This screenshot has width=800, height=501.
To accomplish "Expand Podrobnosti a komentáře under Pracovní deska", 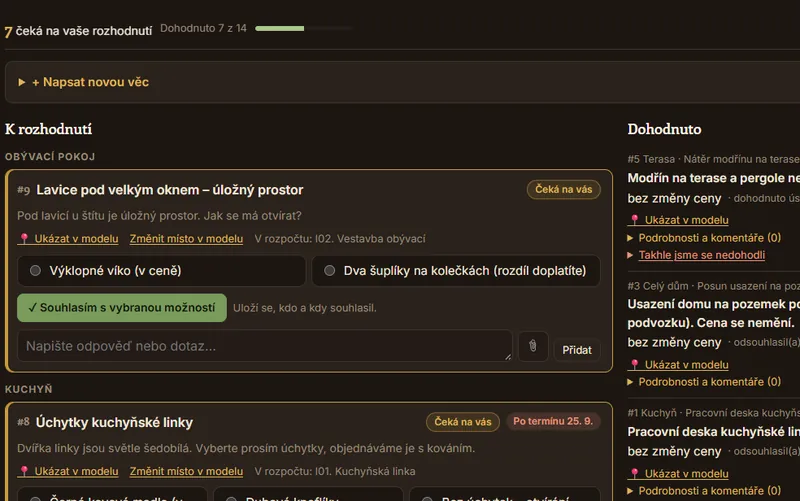I will pos(704,491).
